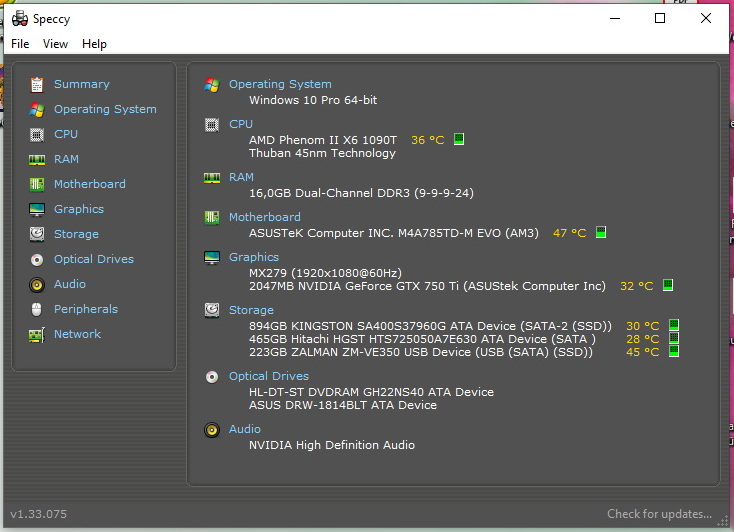Click the Storage heading link in main panel
734x532 pixels.
pyautogui.click(x=251, y=310)
